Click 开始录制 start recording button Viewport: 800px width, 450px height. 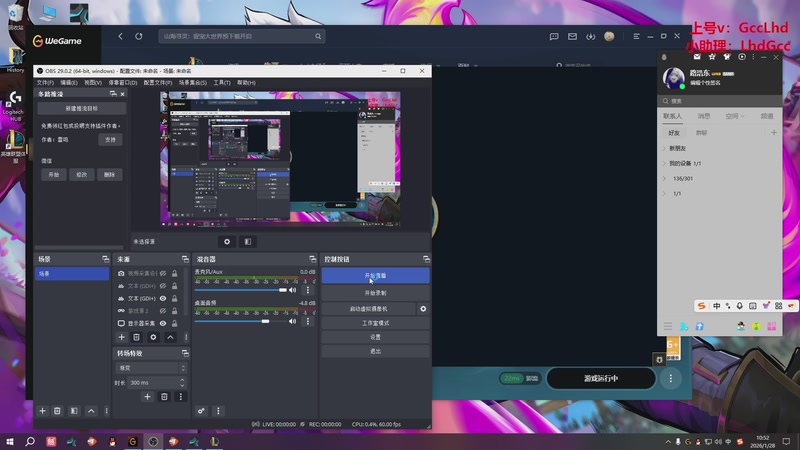(376, 293)
